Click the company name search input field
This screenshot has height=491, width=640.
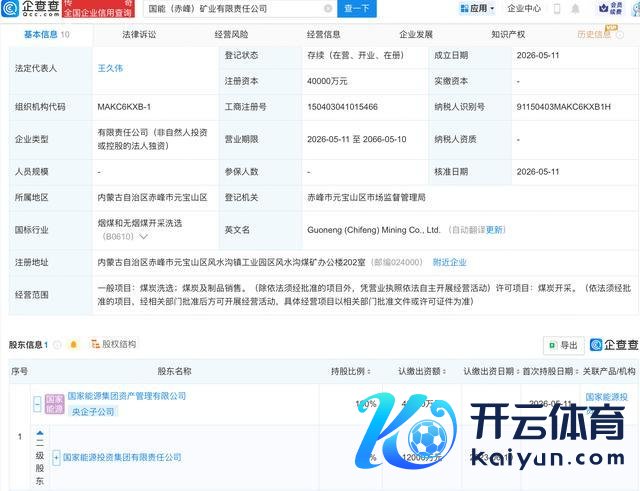[235, 8]
